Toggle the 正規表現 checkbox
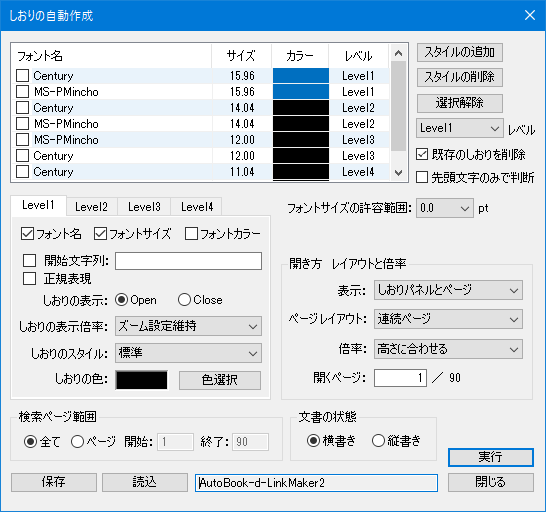 pyautogui.click(x=29, y=279)
